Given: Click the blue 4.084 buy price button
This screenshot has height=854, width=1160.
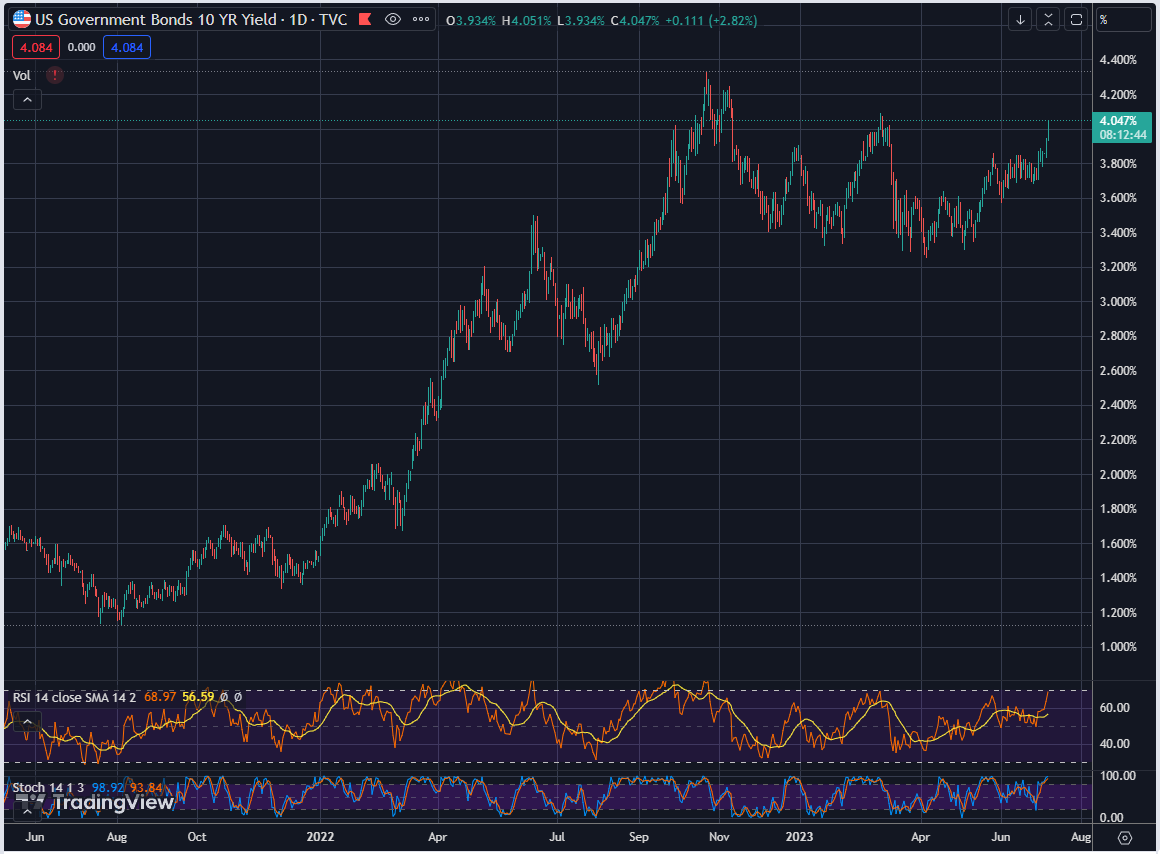Looking at the screenshot, I should [x=127, y=47].
